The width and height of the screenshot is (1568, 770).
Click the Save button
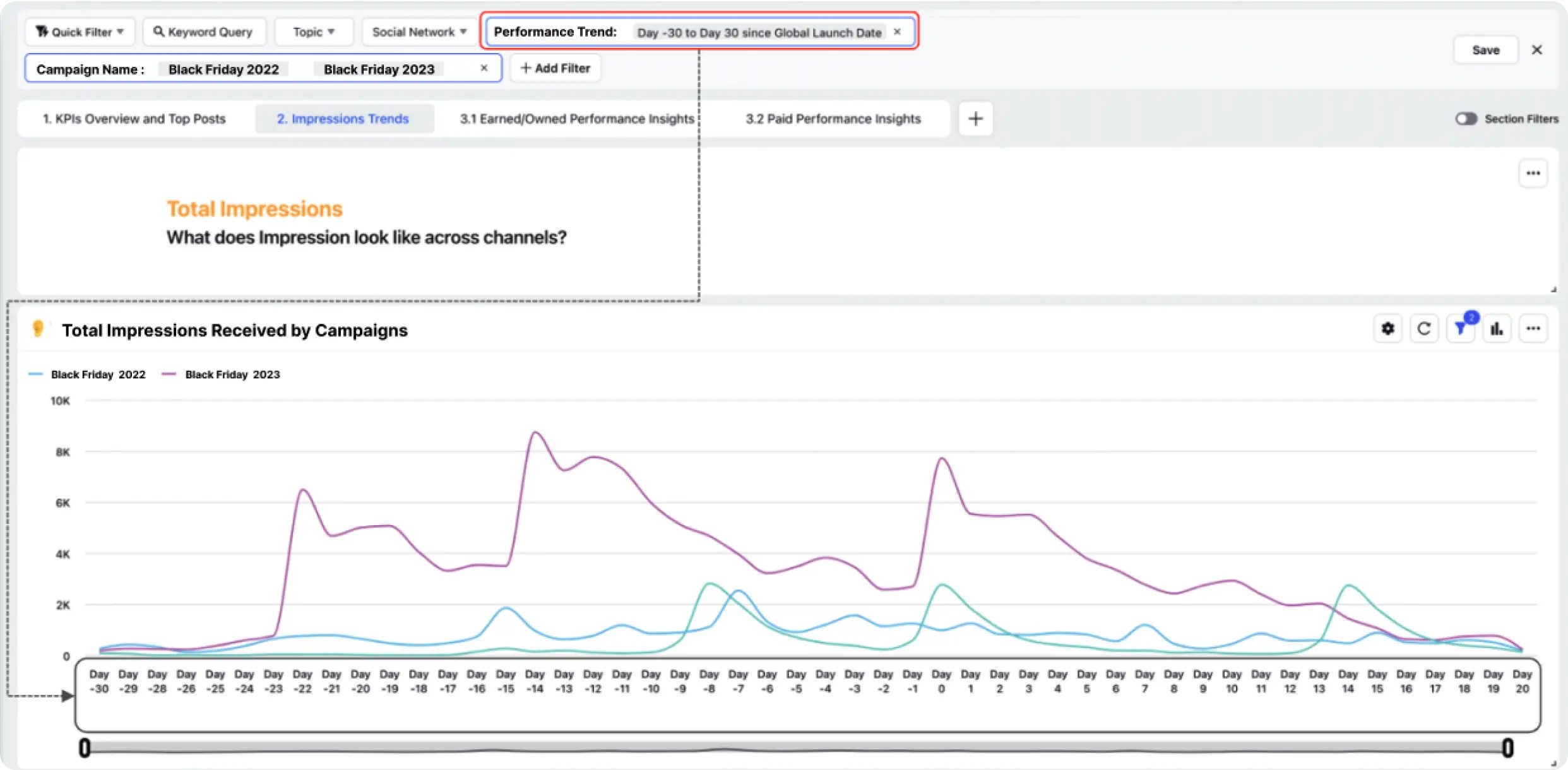point(1485,50)
